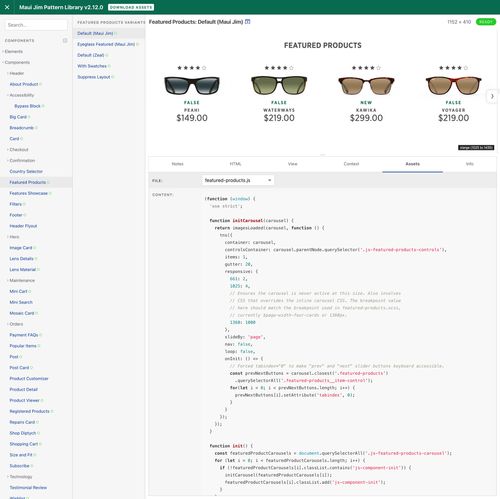Click the NEW label above Kawika
This screenshot has height=499, width=500.
pos(366,103)
